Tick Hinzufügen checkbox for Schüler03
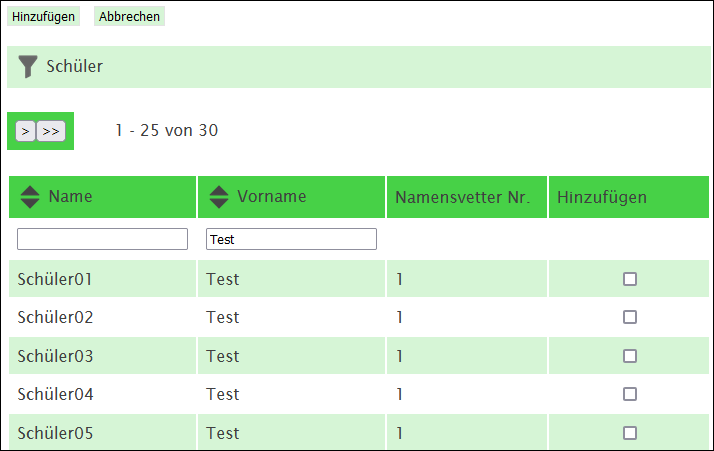The width and height of the screenshot is (714, 451). tap(630, 356)
